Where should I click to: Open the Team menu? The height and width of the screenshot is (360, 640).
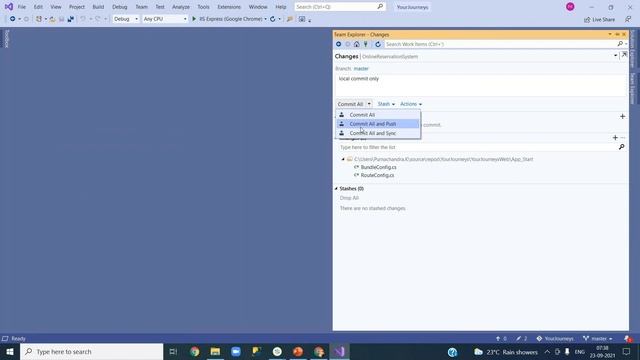141,7
